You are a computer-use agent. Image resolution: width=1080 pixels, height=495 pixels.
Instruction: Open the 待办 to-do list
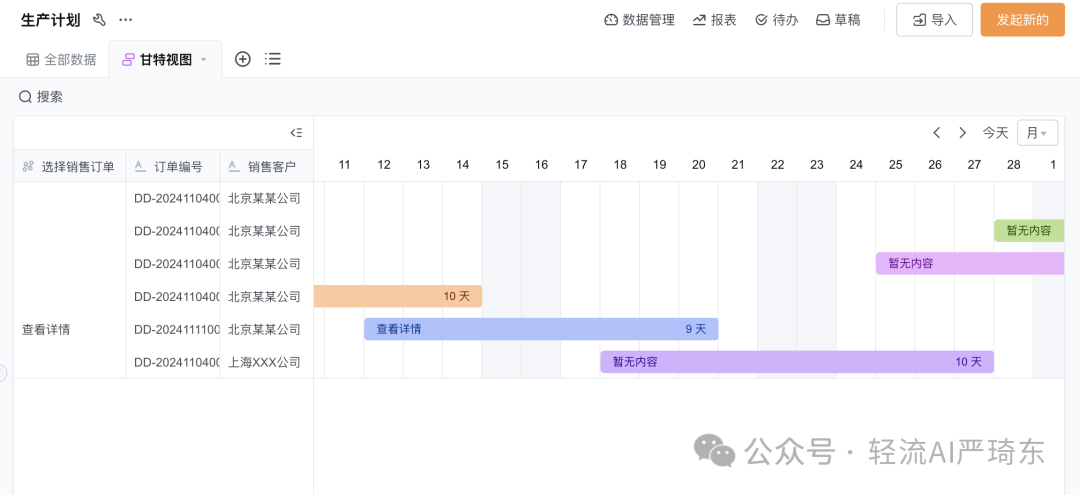(x=776, y=20)
